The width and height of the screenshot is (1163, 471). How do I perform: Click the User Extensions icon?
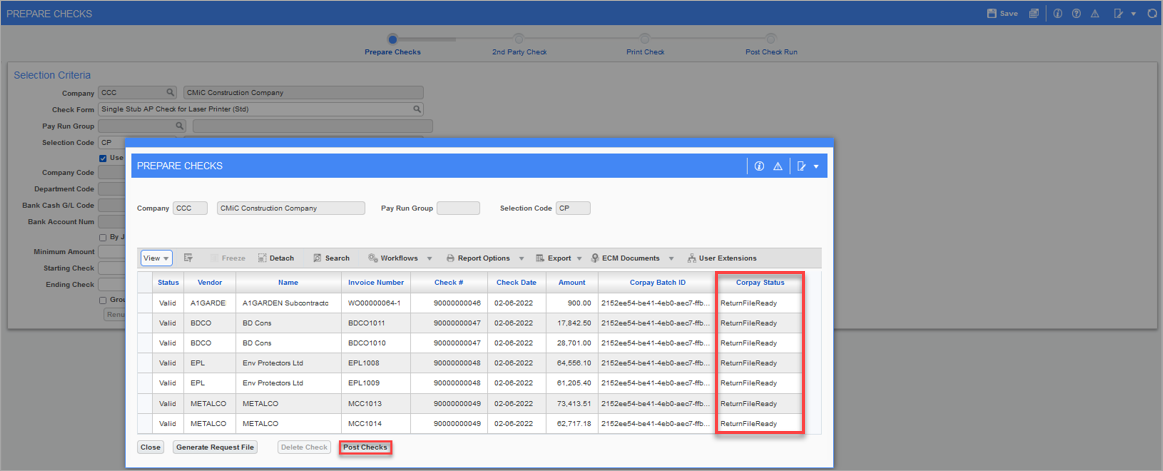click(x=693, y=258)
